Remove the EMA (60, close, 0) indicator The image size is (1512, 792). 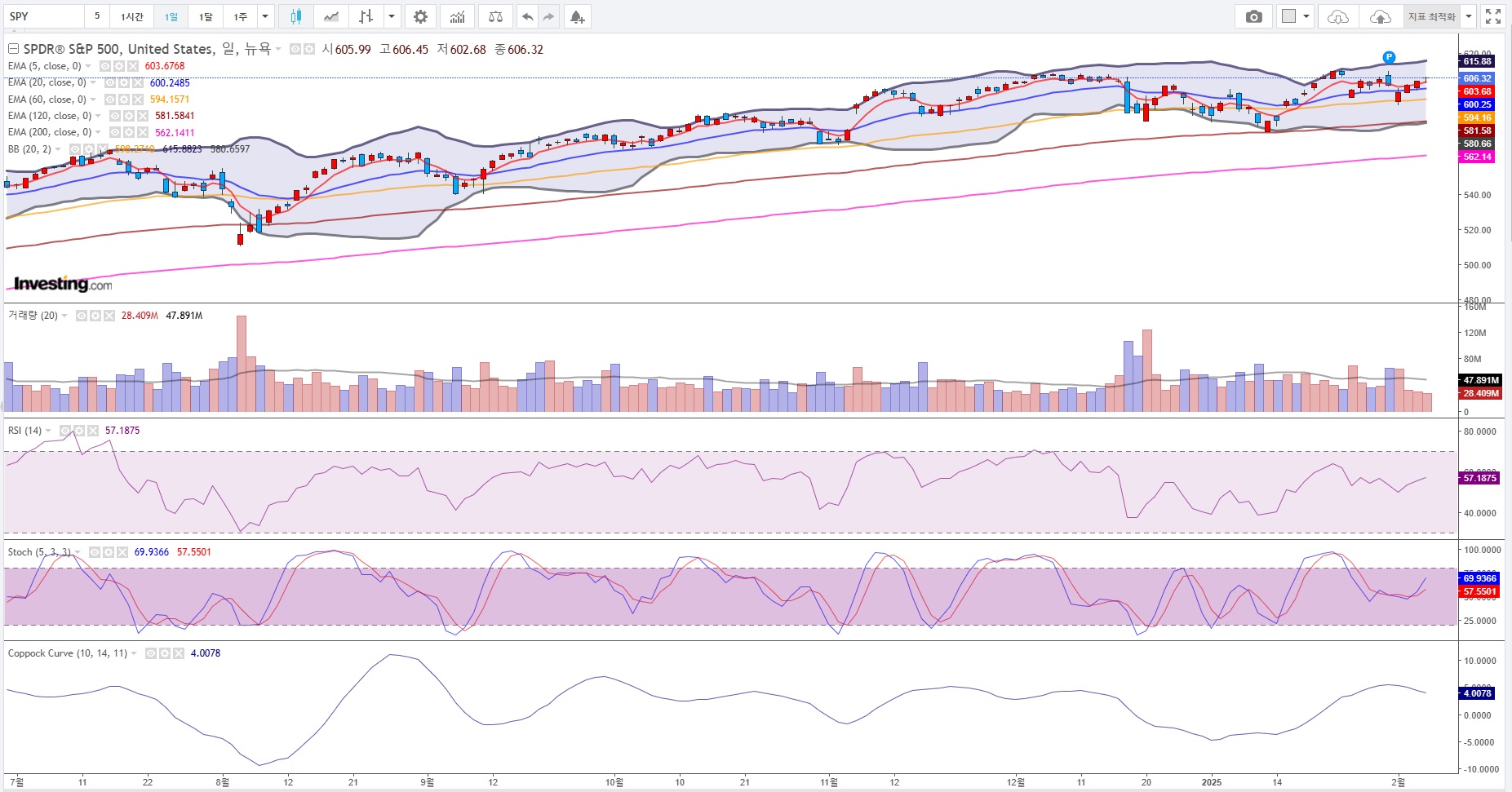point(137,100)
